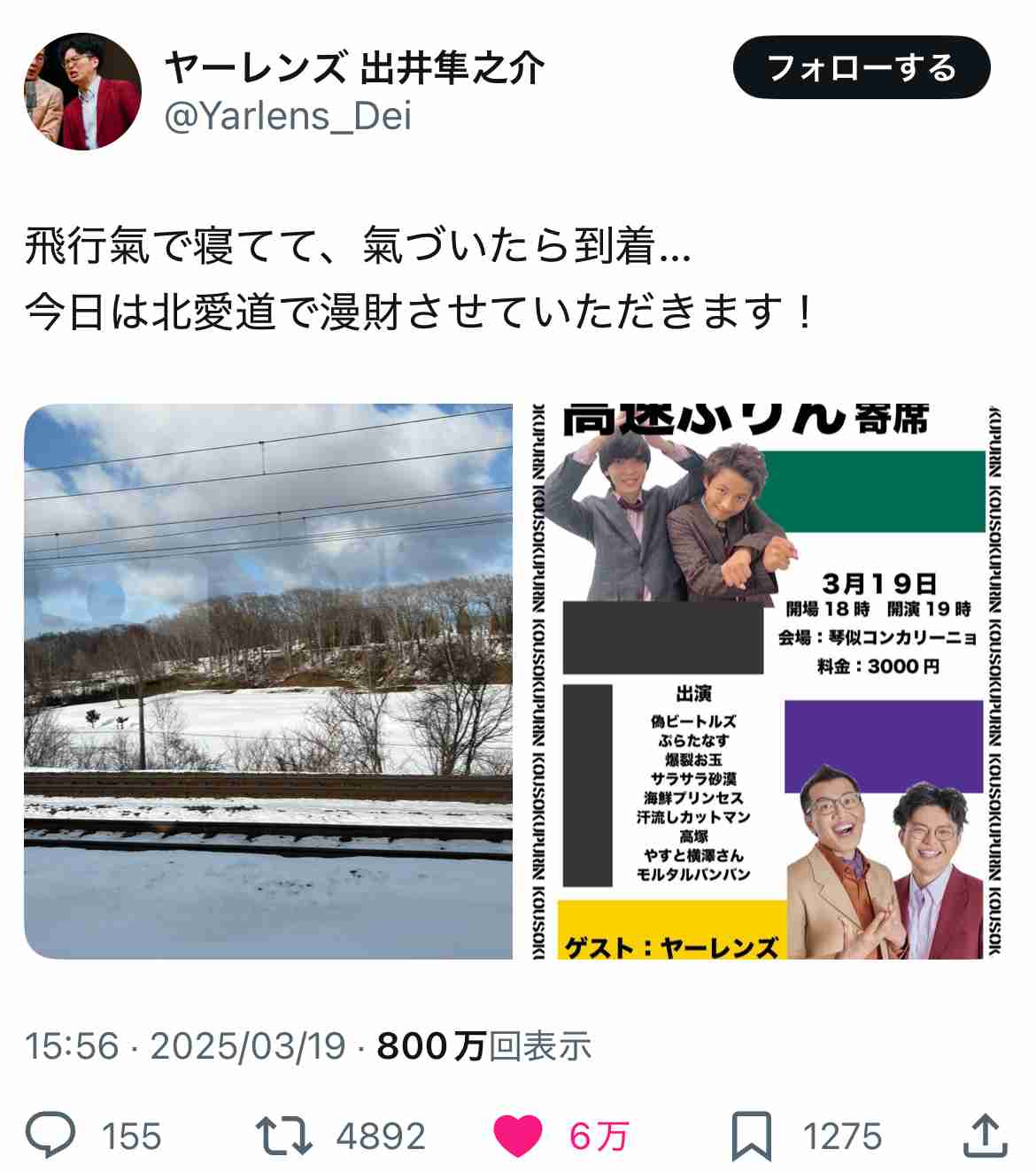Toggle the bookmark icon

pyautogui.click(x=752, y=1137)
